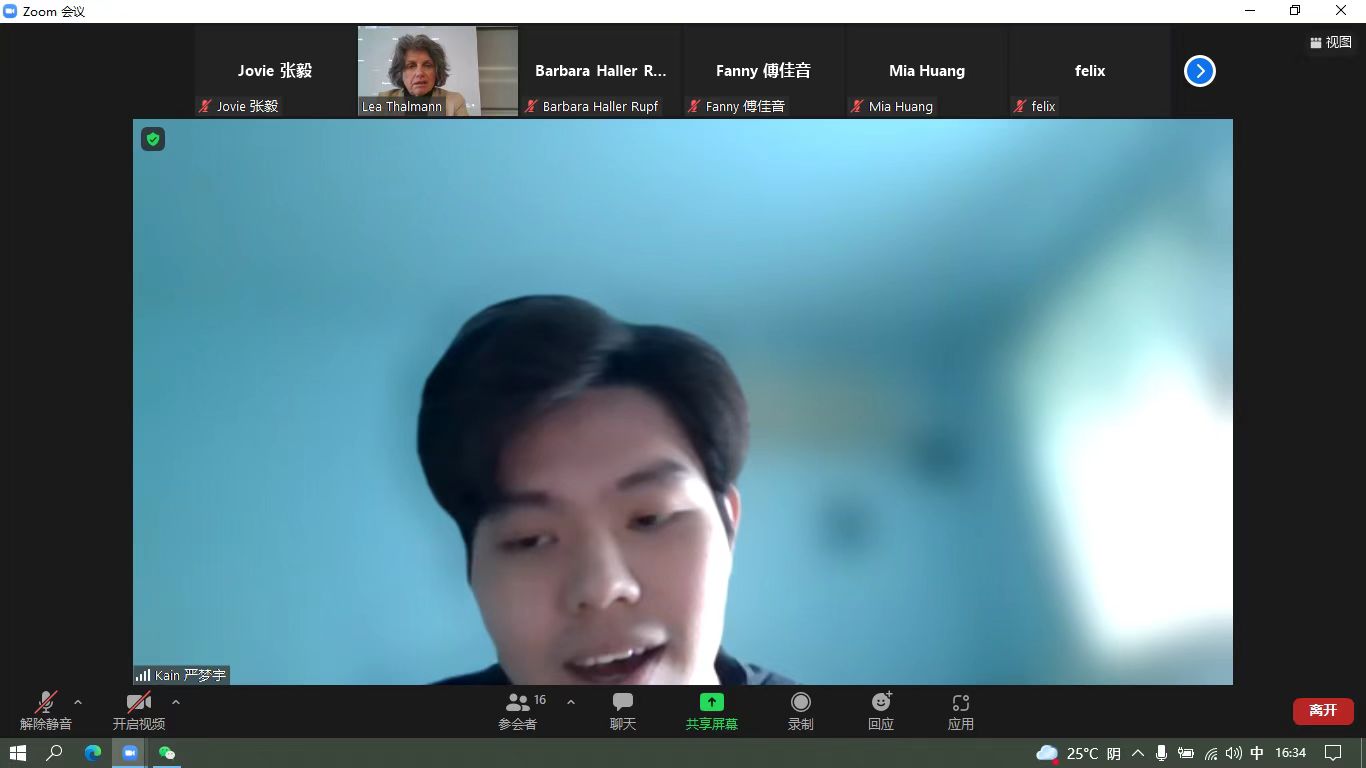This screenshot has width=1366, height=768.
Task: Select Fanny 傅佳音 participant tile
Action: pyautogui.click(x=763, y=71)
